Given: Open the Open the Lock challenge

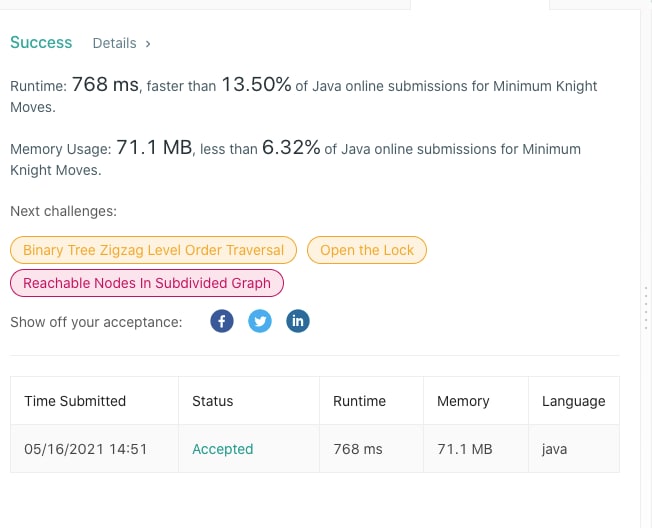Looking at the screenshot, I should [x=367, y=250].
